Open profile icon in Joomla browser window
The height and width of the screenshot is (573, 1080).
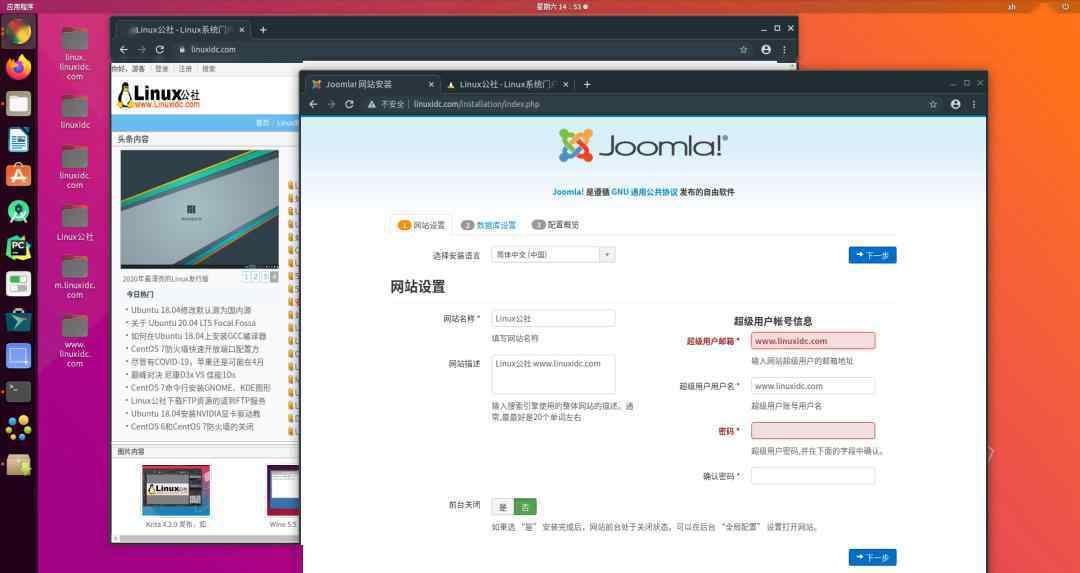(955, 104)
